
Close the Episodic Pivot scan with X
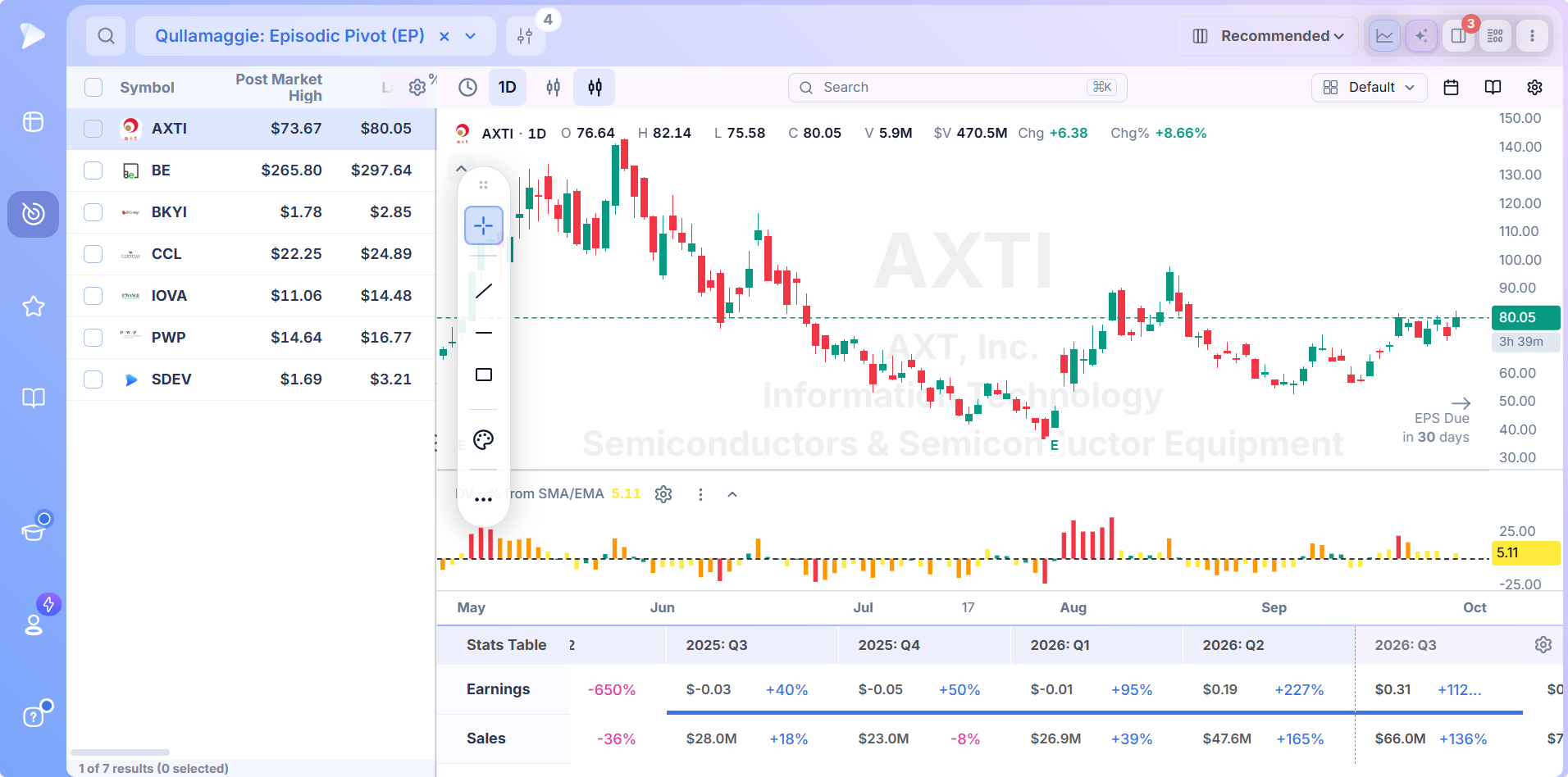[x=444, y=36]
